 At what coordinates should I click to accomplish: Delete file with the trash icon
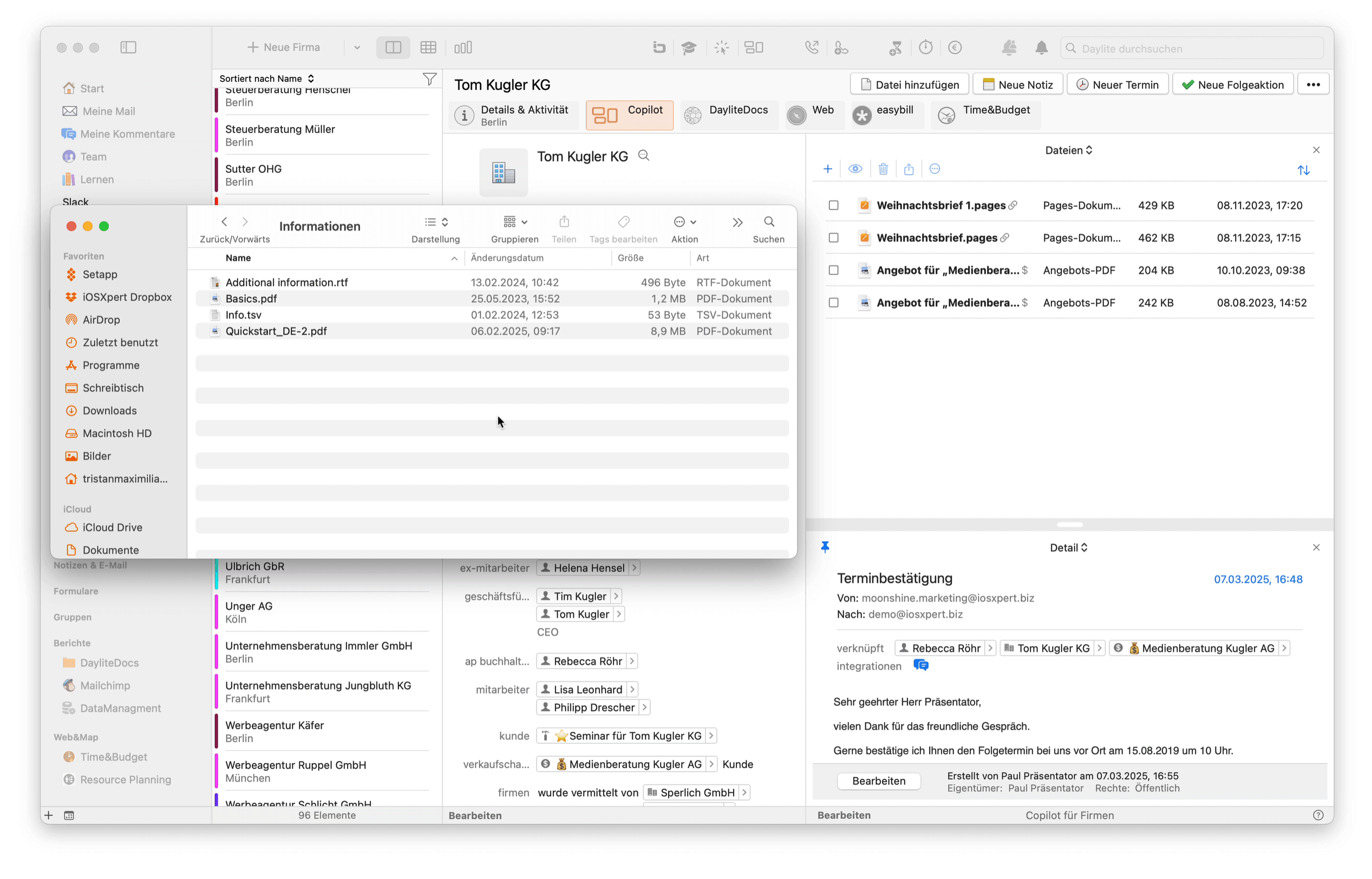(x=883, y=169)
